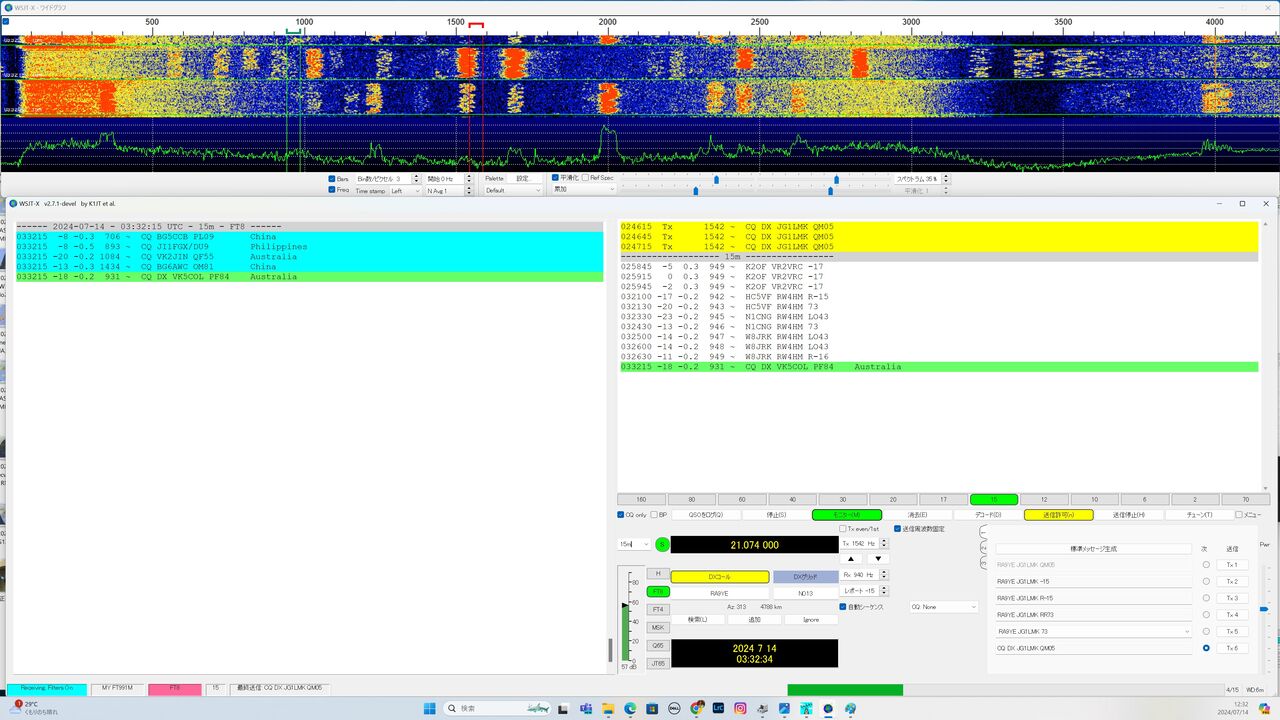Click the DX grid field NO13

806,593
